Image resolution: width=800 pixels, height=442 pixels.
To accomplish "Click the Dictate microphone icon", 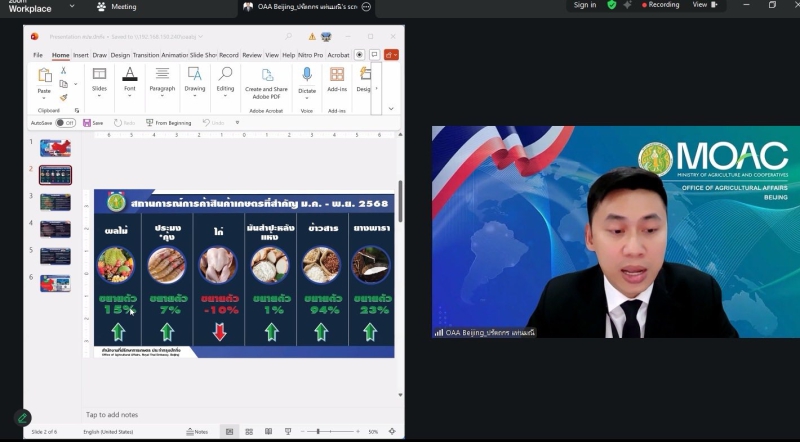I will tap(306, 75).
